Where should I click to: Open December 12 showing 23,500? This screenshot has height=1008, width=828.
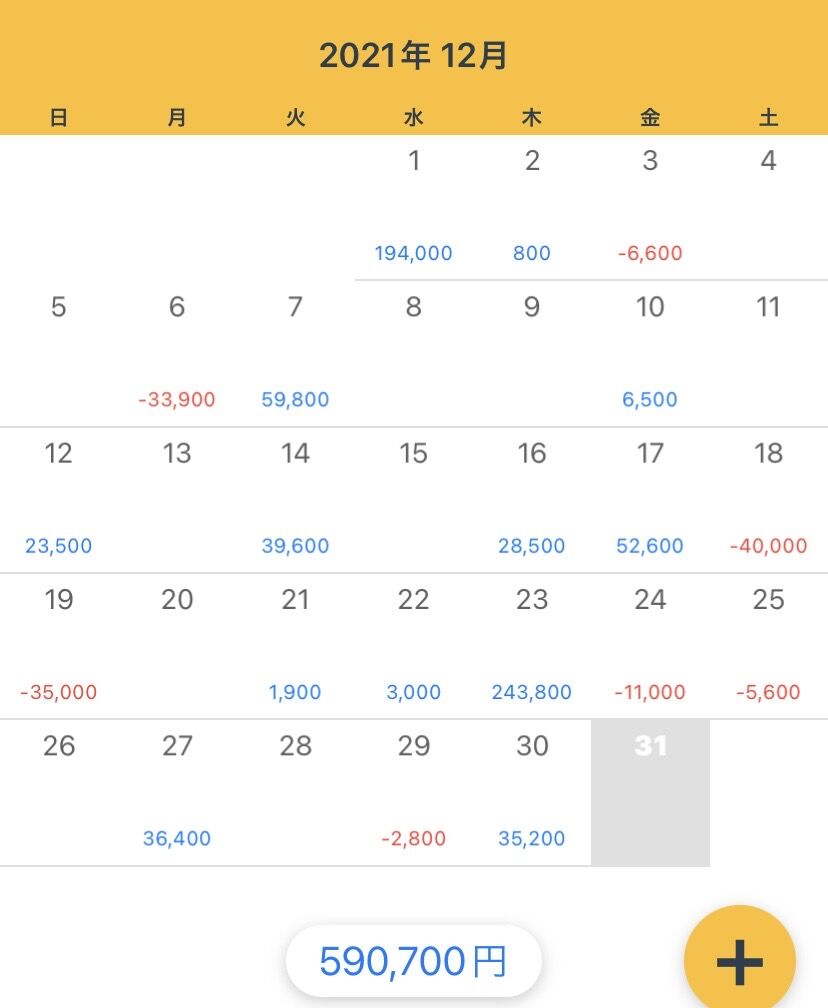pyautogui.click(x=59, y=499)
